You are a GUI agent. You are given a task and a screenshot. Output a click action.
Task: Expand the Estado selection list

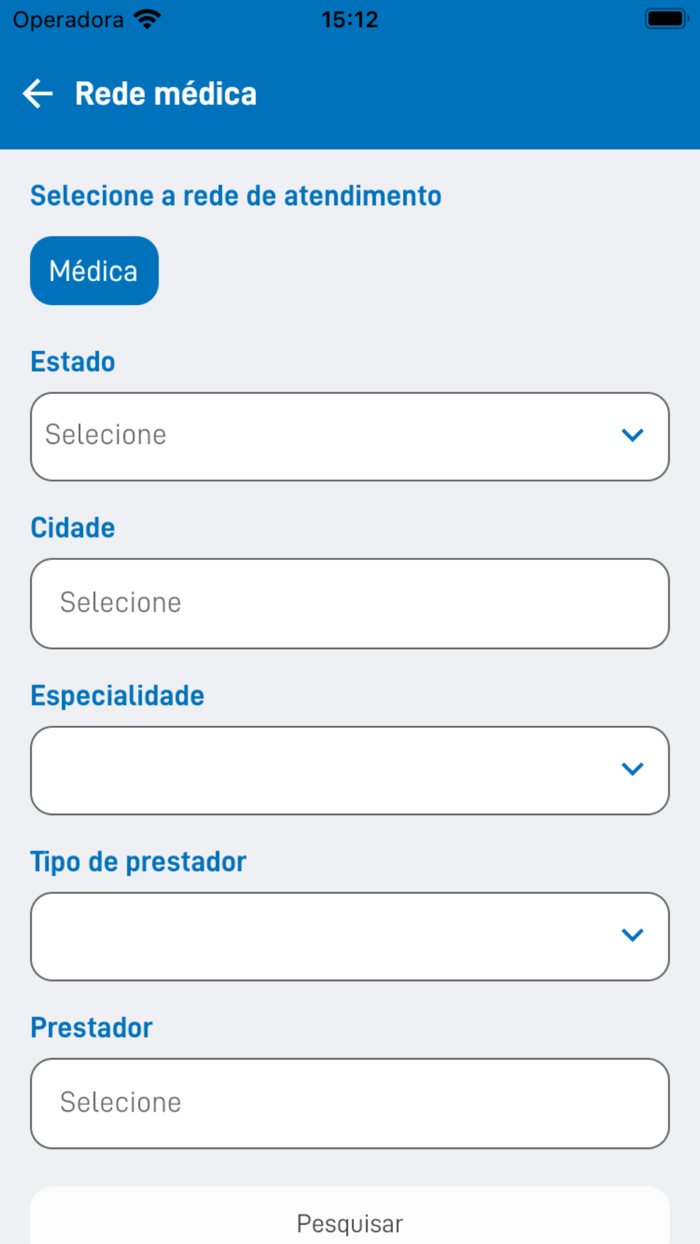[350, 435]
